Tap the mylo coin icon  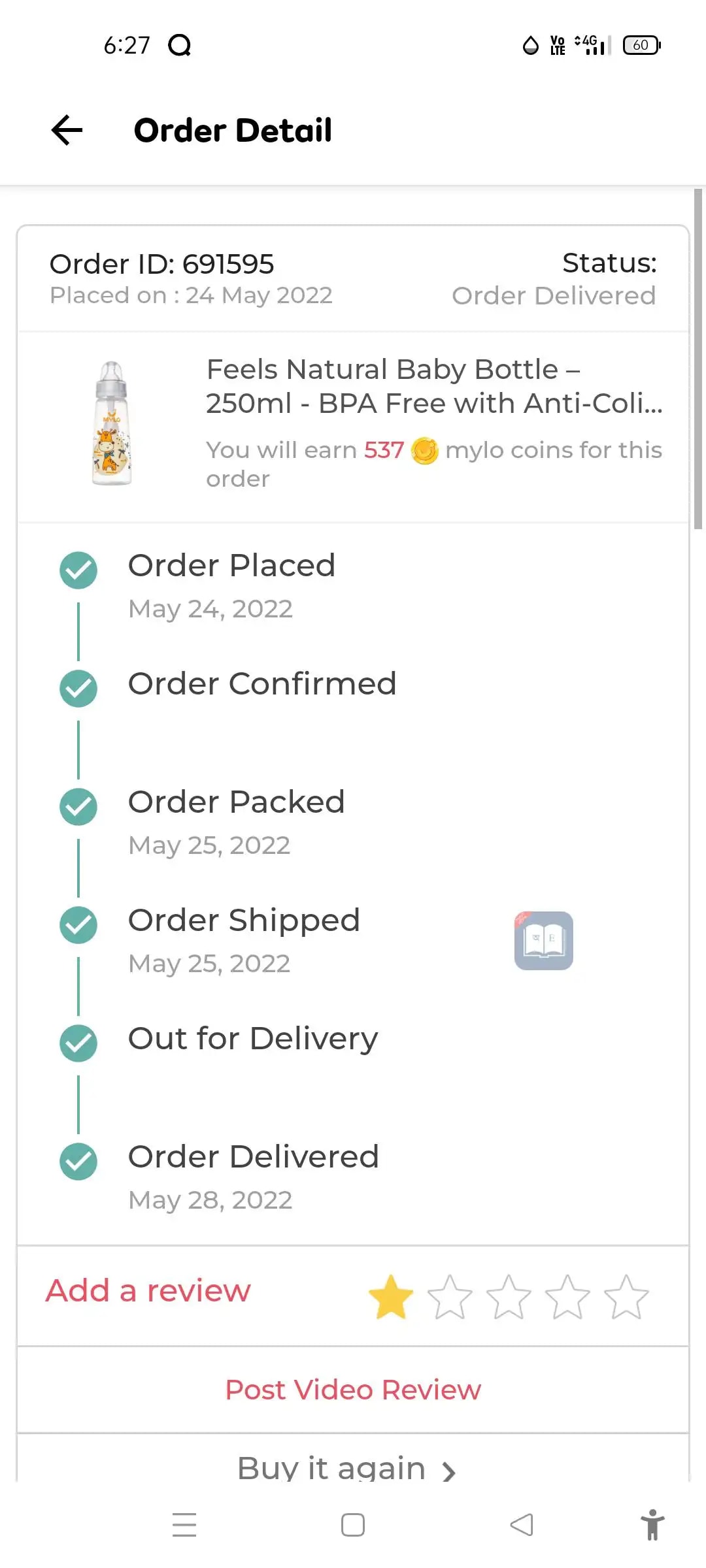[425, 450]
